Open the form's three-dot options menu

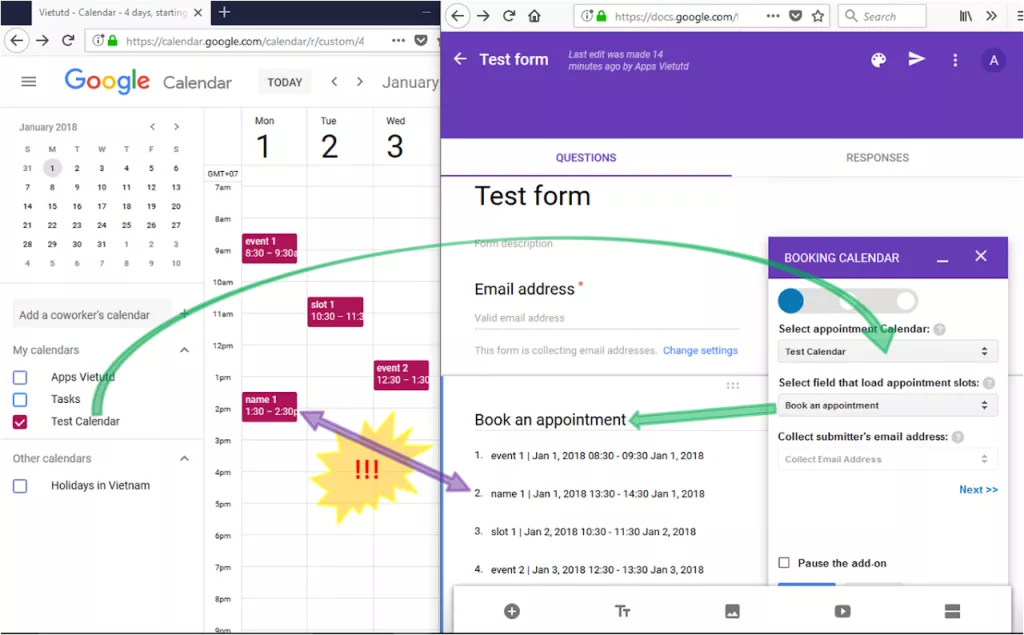click(x=955, y=60)
